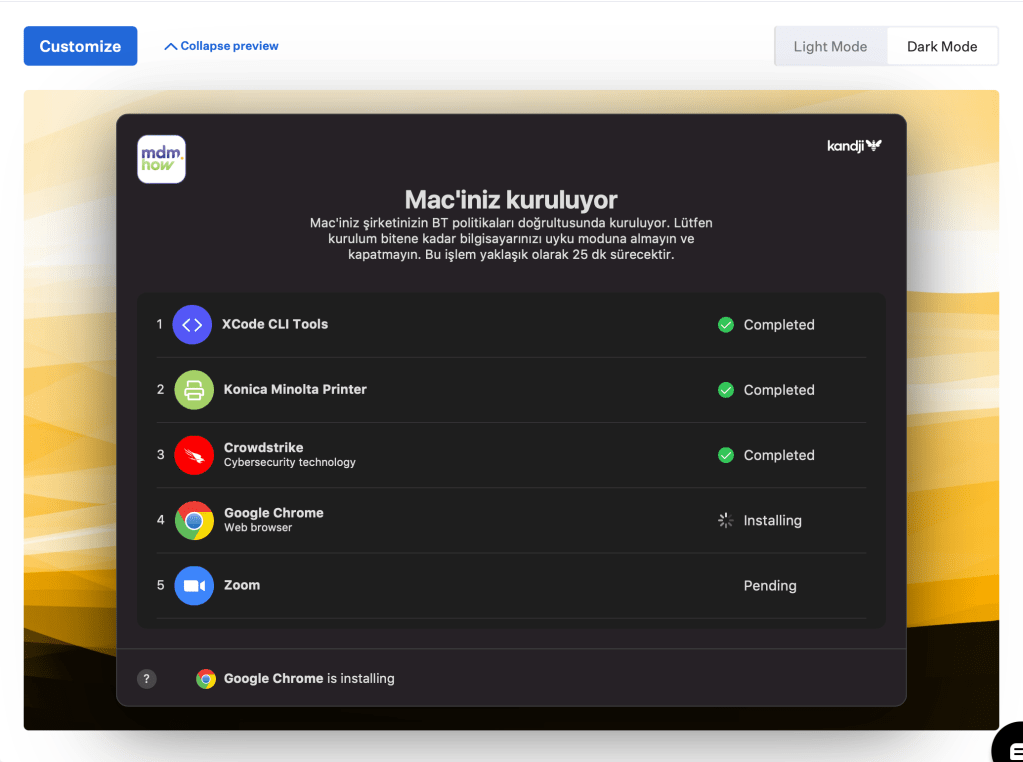Click the XCode CLI Tools icon
Image resolution: width=1023 pixels, height=762 pixels.
[x=192, y=325]
